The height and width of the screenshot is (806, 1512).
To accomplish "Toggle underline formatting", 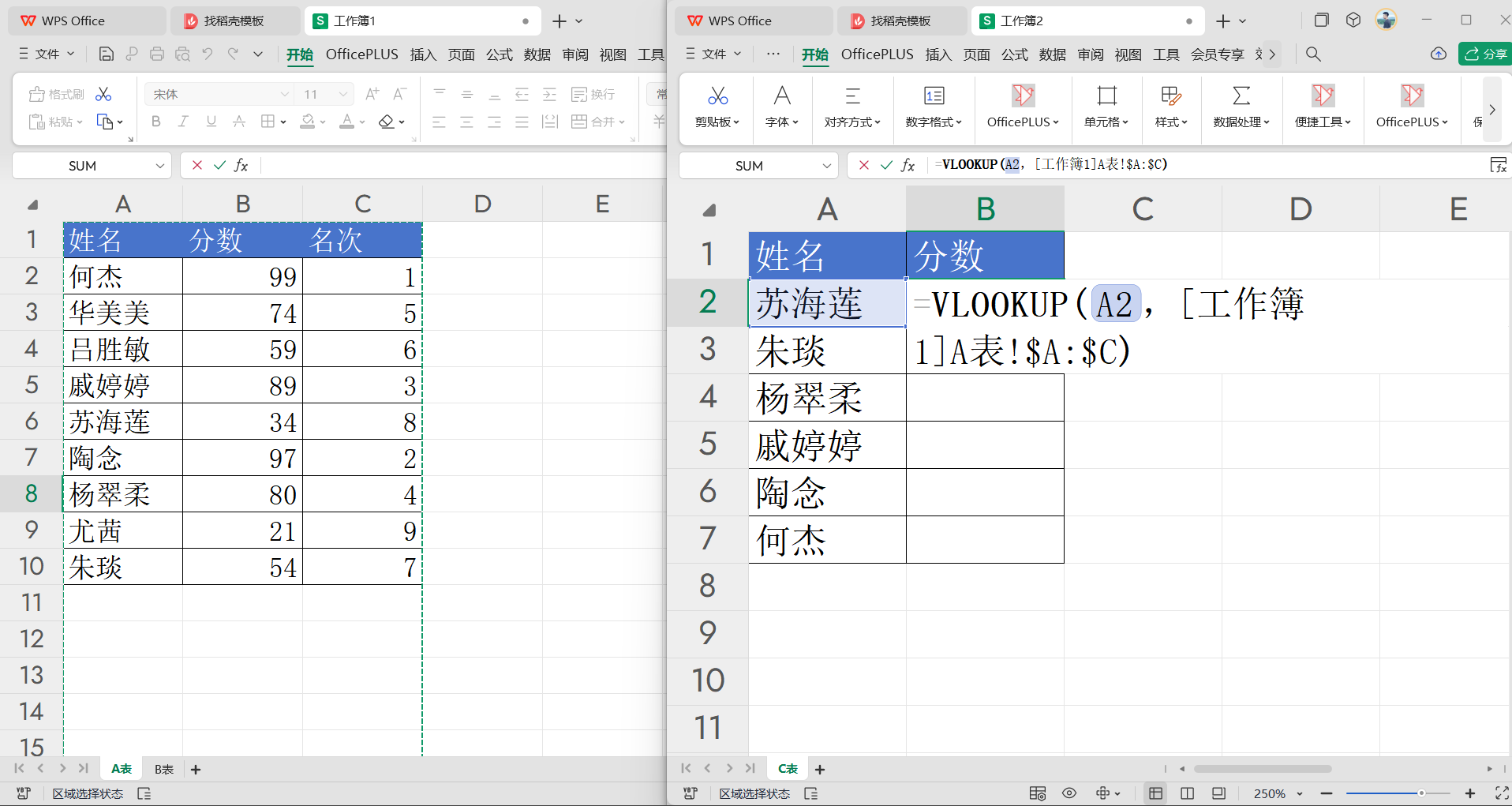I will pyautogui.click(x=210, y=121).
